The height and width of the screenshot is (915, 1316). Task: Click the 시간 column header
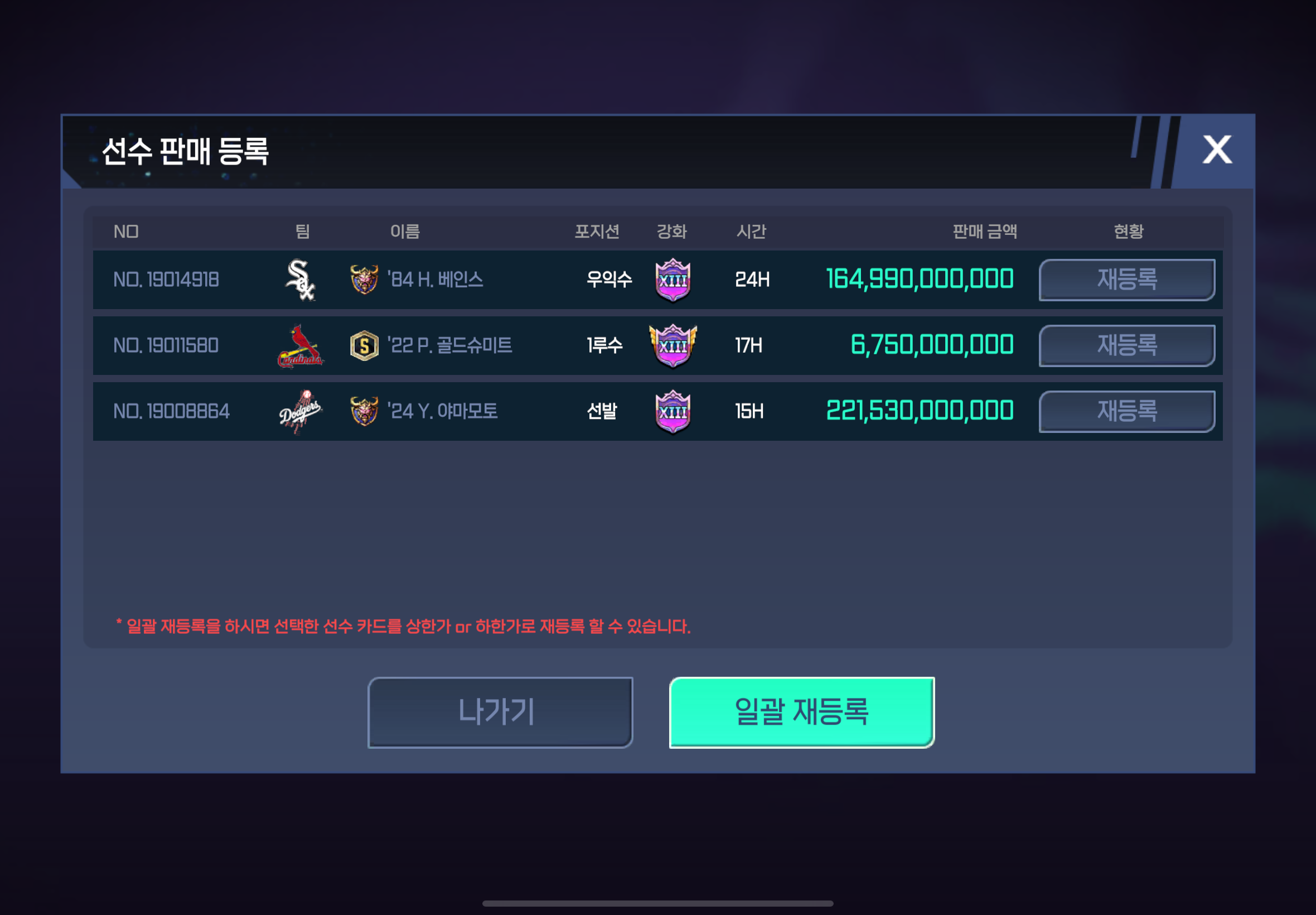click(751, 232)
